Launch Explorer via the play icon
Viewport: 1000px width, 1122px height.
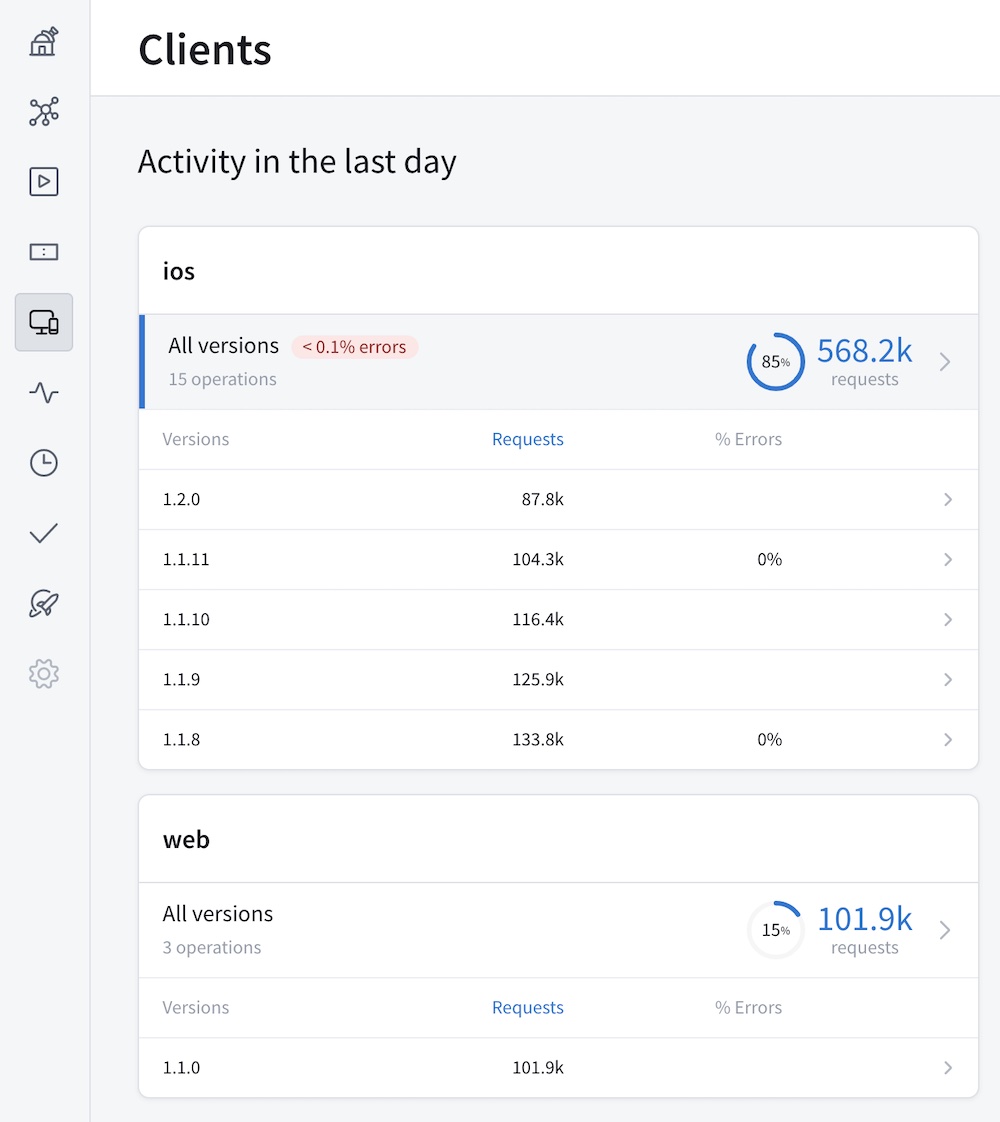point(44,182)
